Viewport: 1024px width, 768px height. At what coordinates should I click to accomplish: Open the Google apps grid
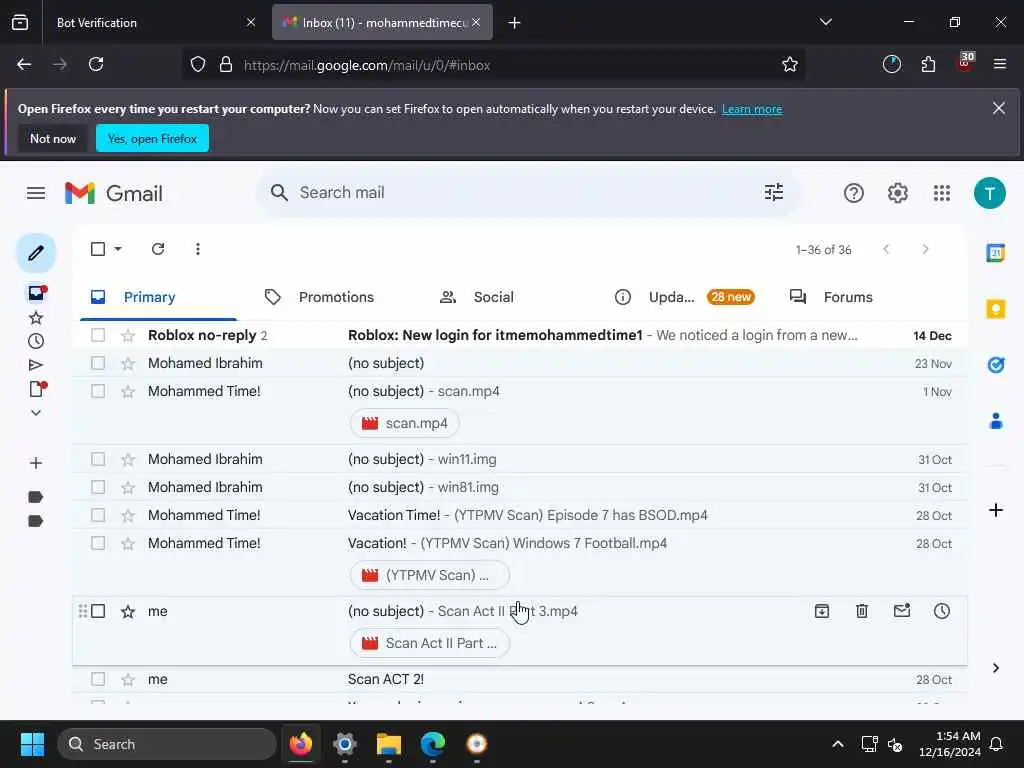click(942, 193)
